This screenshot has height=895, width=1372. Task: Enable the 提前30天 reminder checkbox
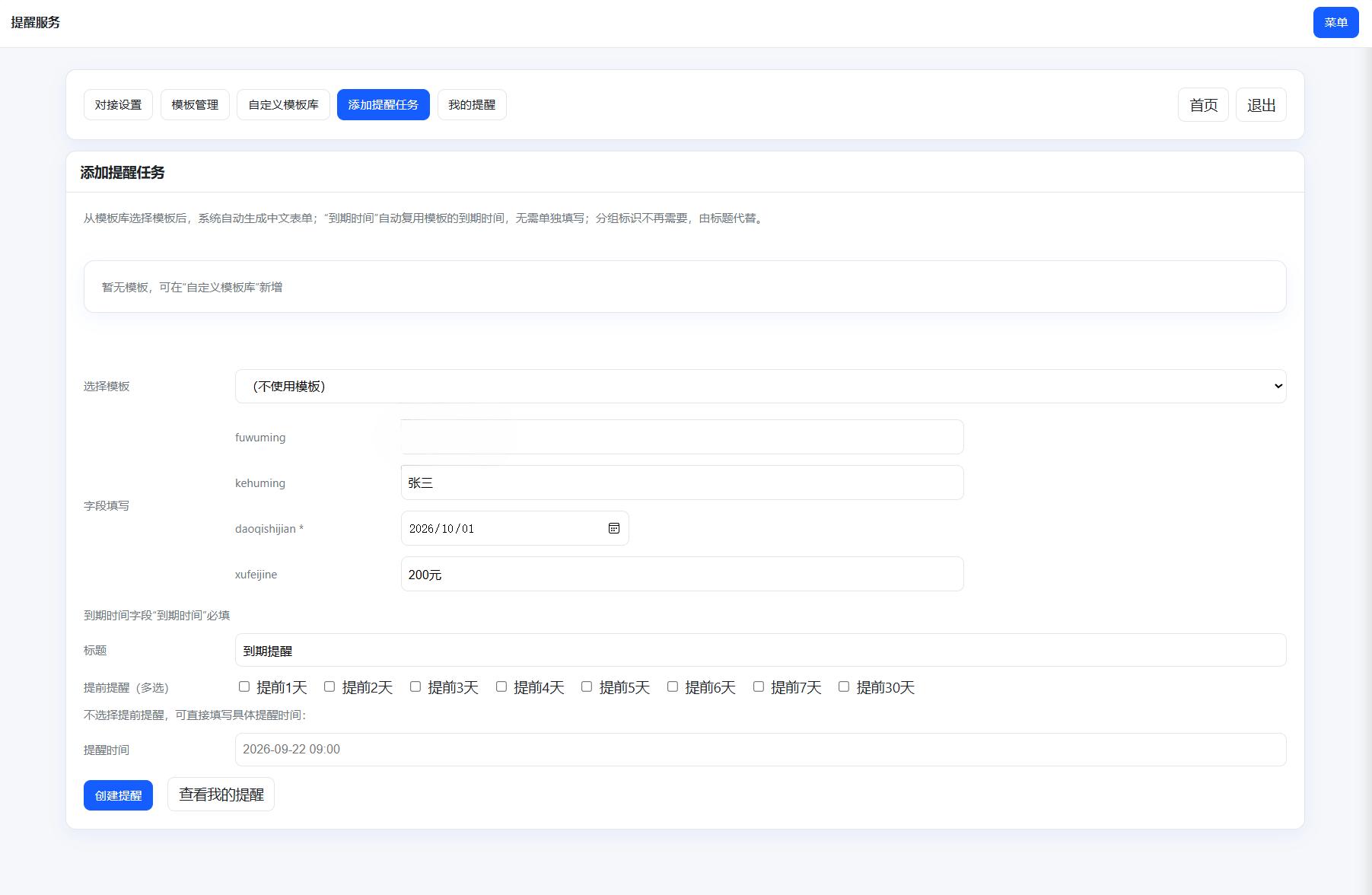pyautogui.click(x=843, y=686)
